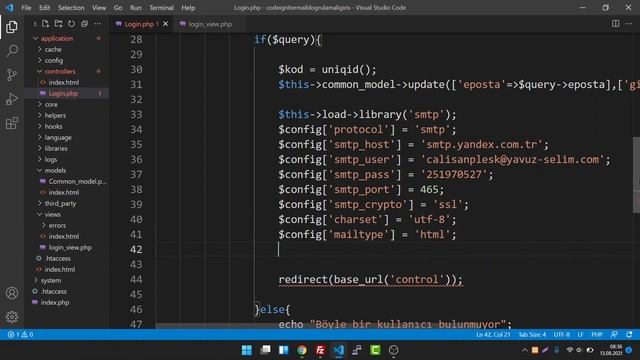Collapse the models folder
The height and width of the screenshot is (360, 640).
55,170
